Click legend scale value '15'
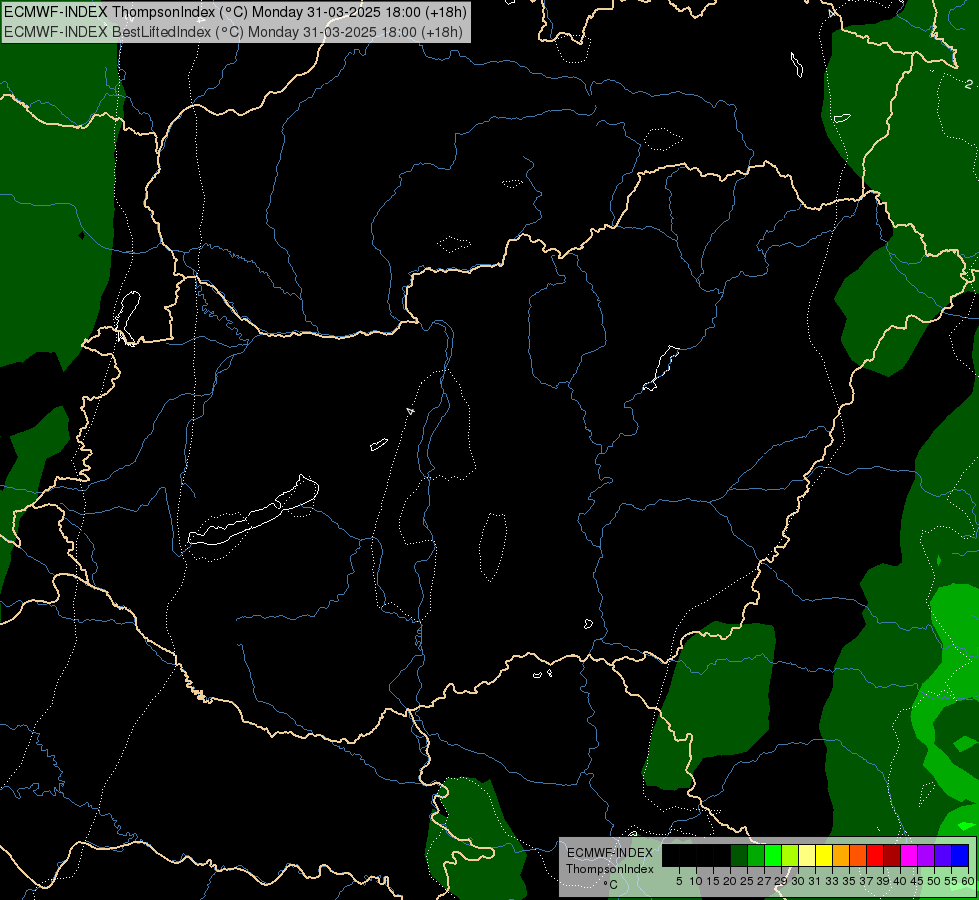The image size is (979, 900). click(x=713, y=881)
